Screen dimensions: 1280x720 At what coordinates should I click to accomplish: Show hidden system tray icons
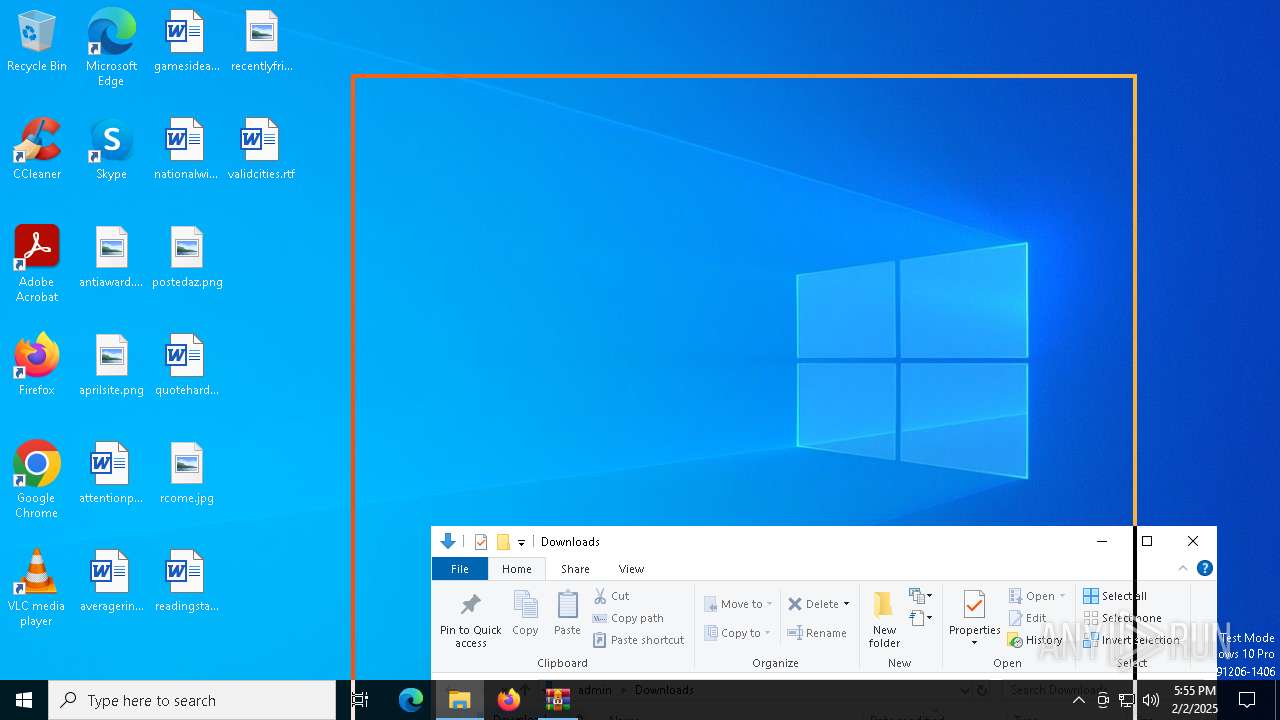click(x=1079, y=700)
